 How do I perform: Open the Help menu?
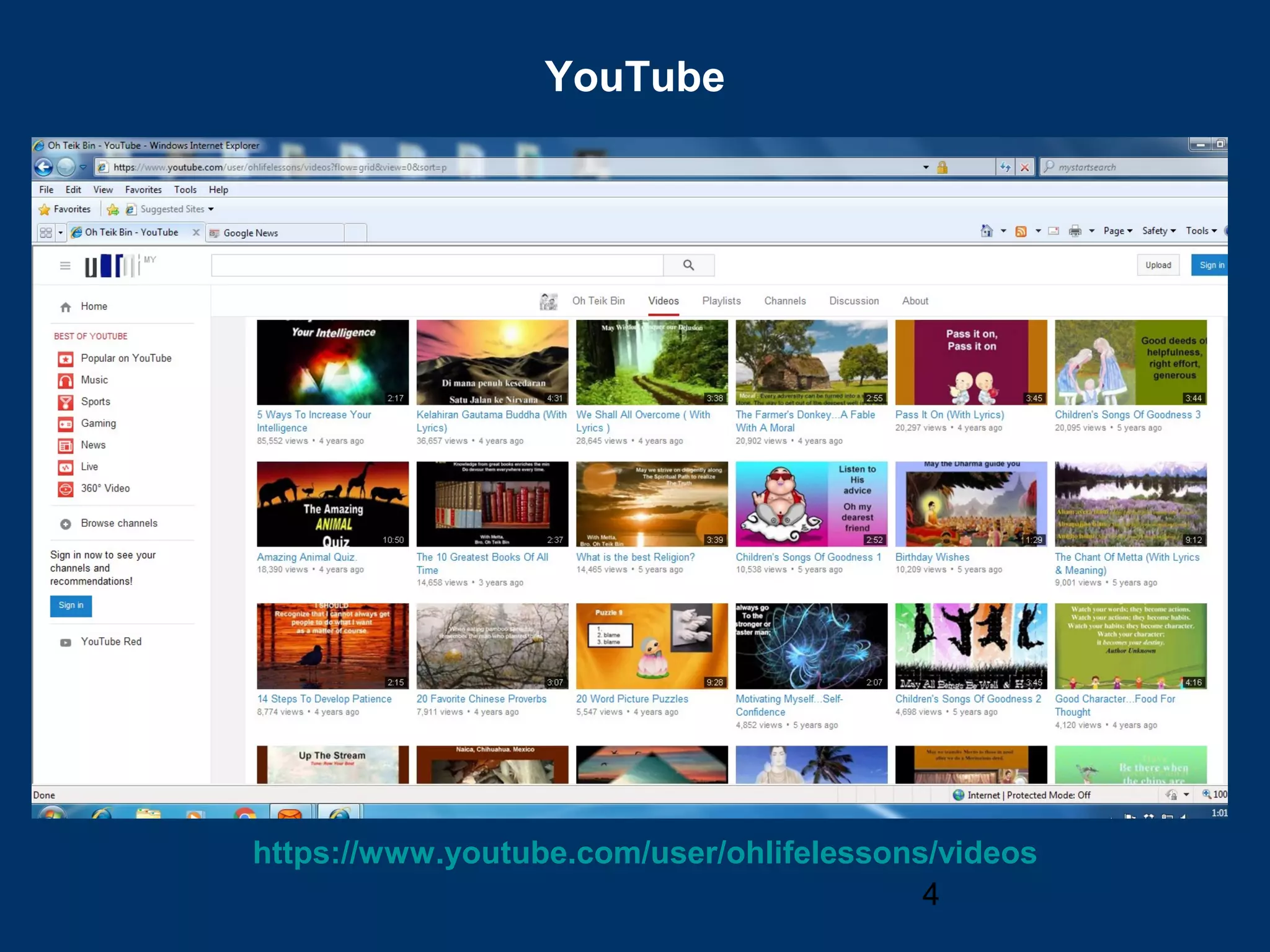(218, 190)
